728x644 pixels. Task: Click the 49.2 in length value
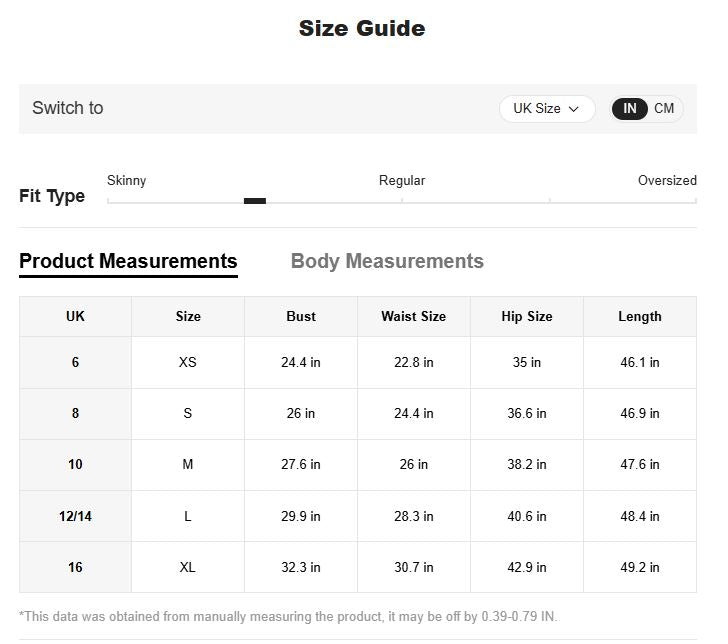pyautogui.click(x=640, y=568)
